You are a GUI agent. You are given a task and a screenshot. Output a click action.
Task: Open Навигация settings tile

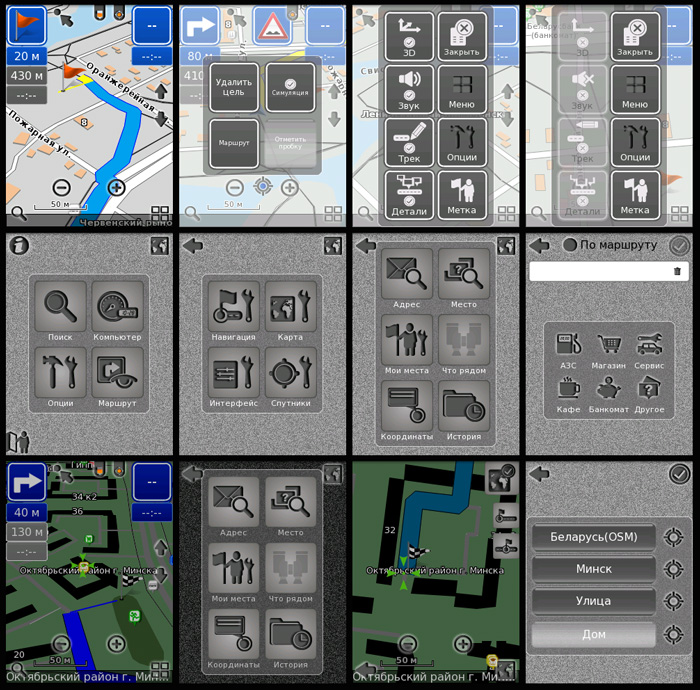tap(234, 311)
